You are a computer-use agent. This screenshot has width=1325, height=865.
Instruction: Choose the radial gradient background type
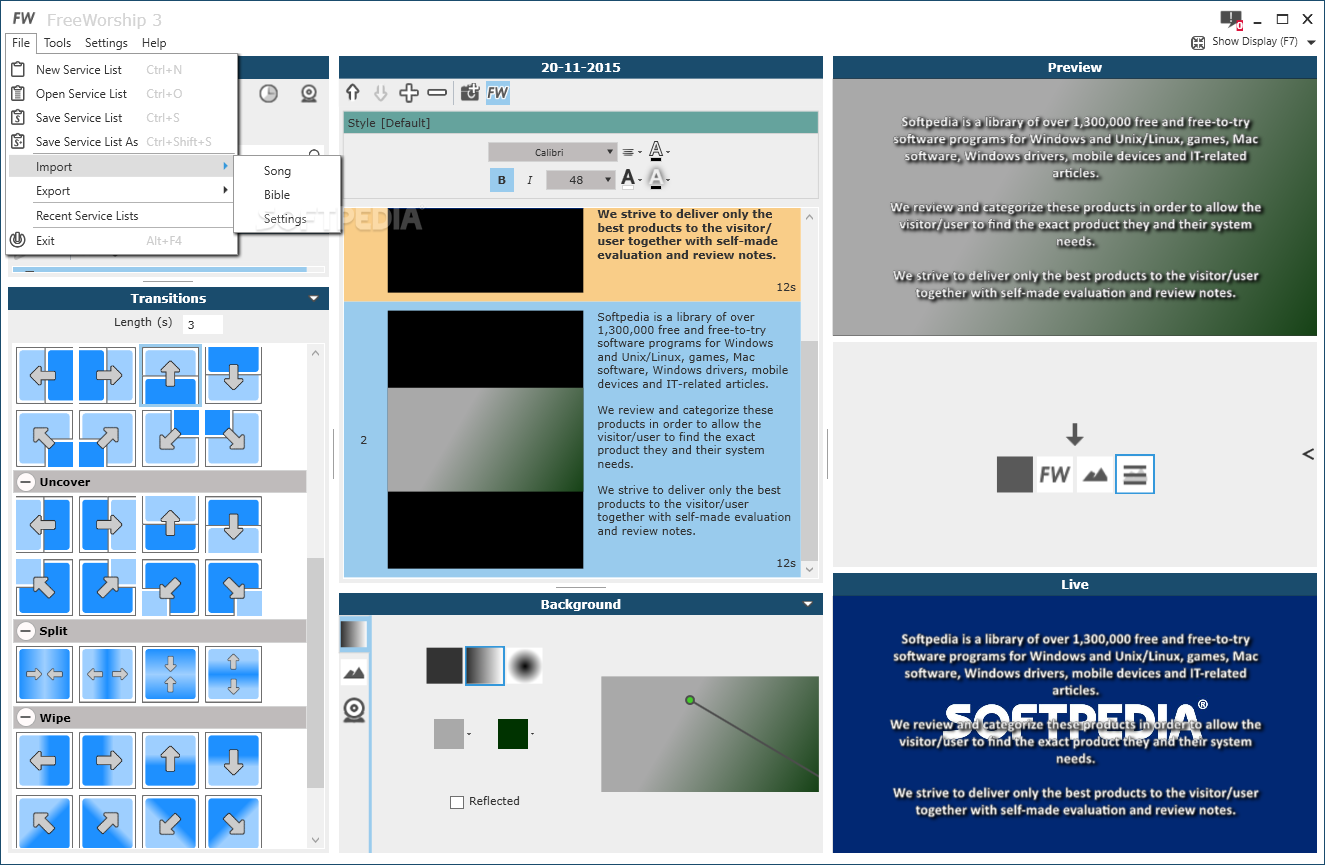(x=525, y=666)
